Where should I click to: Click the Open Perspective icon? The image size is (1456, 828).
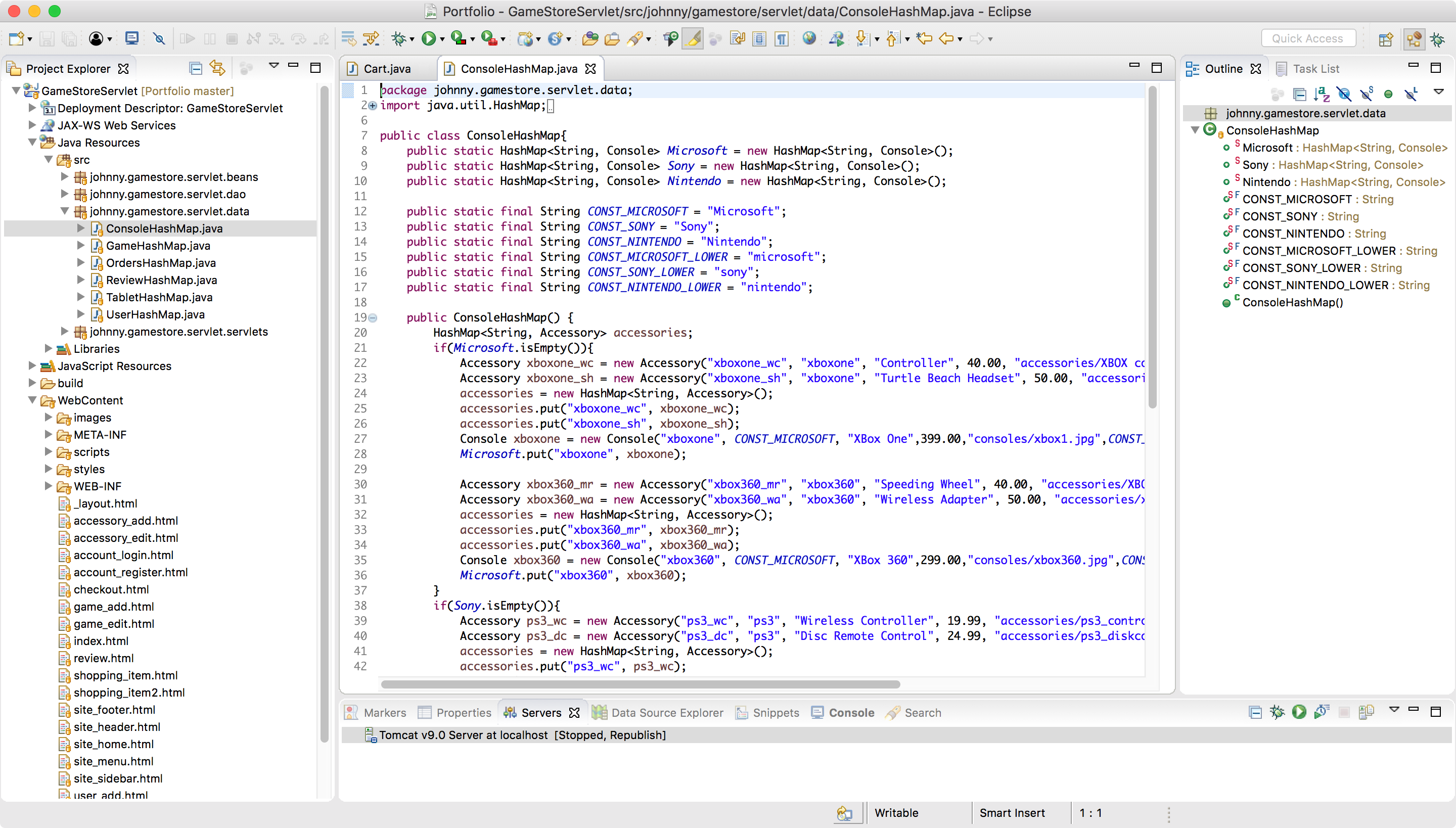click(x=1385, y=38)
